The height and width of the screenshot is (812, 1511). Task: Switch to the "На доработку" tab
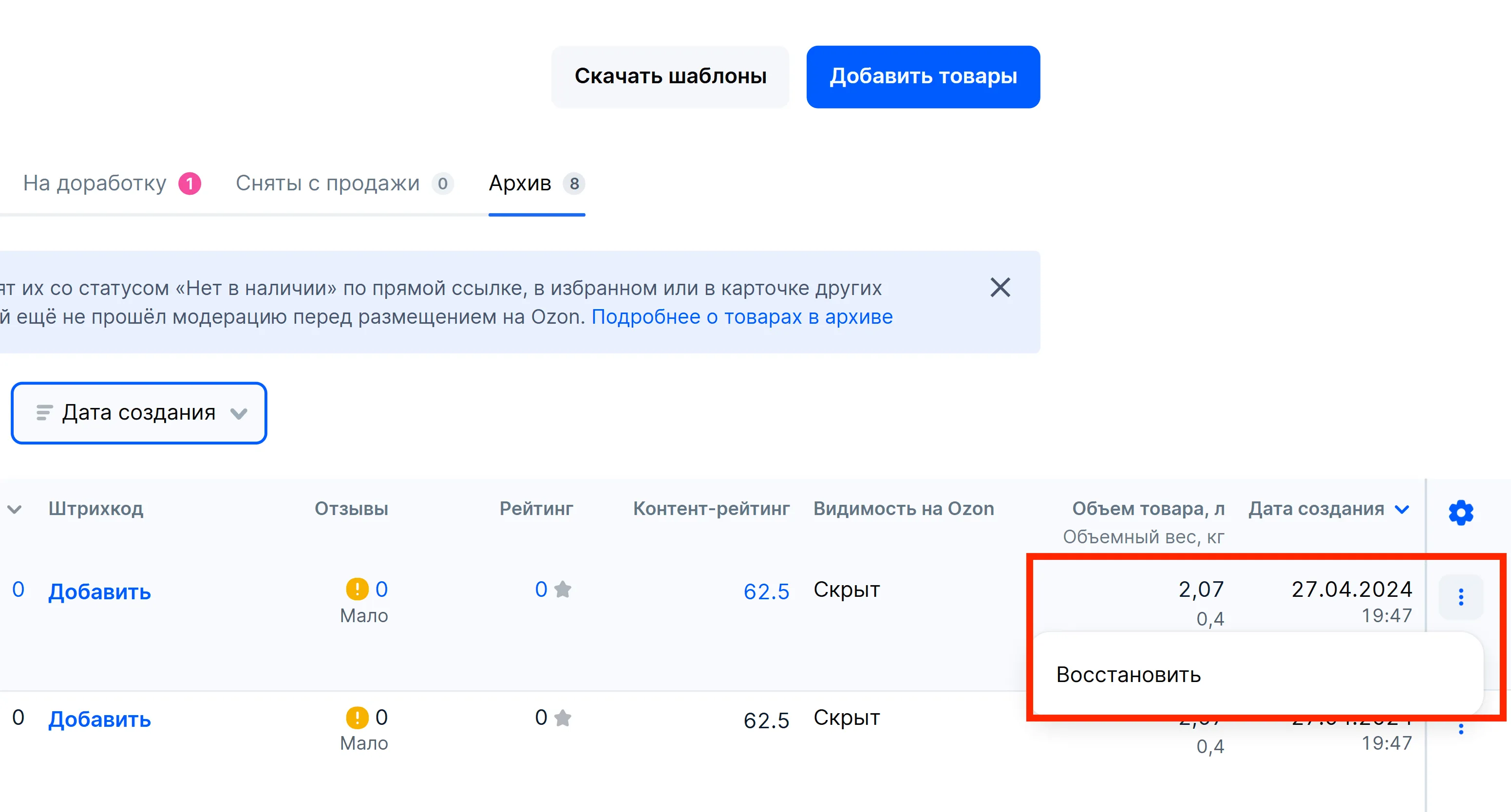[94, 184]
